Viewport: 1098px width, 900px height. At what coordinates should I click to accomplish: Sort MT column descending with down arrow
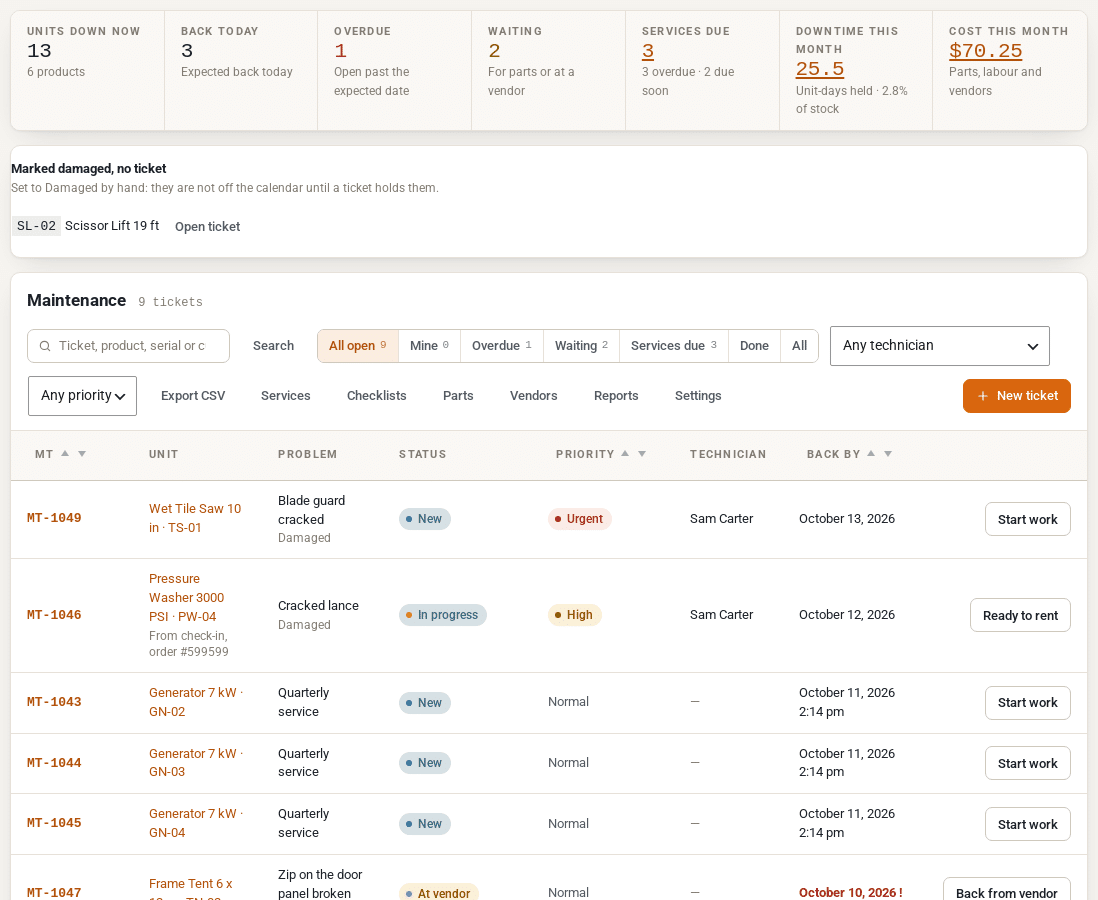click(x=82, y=454)
